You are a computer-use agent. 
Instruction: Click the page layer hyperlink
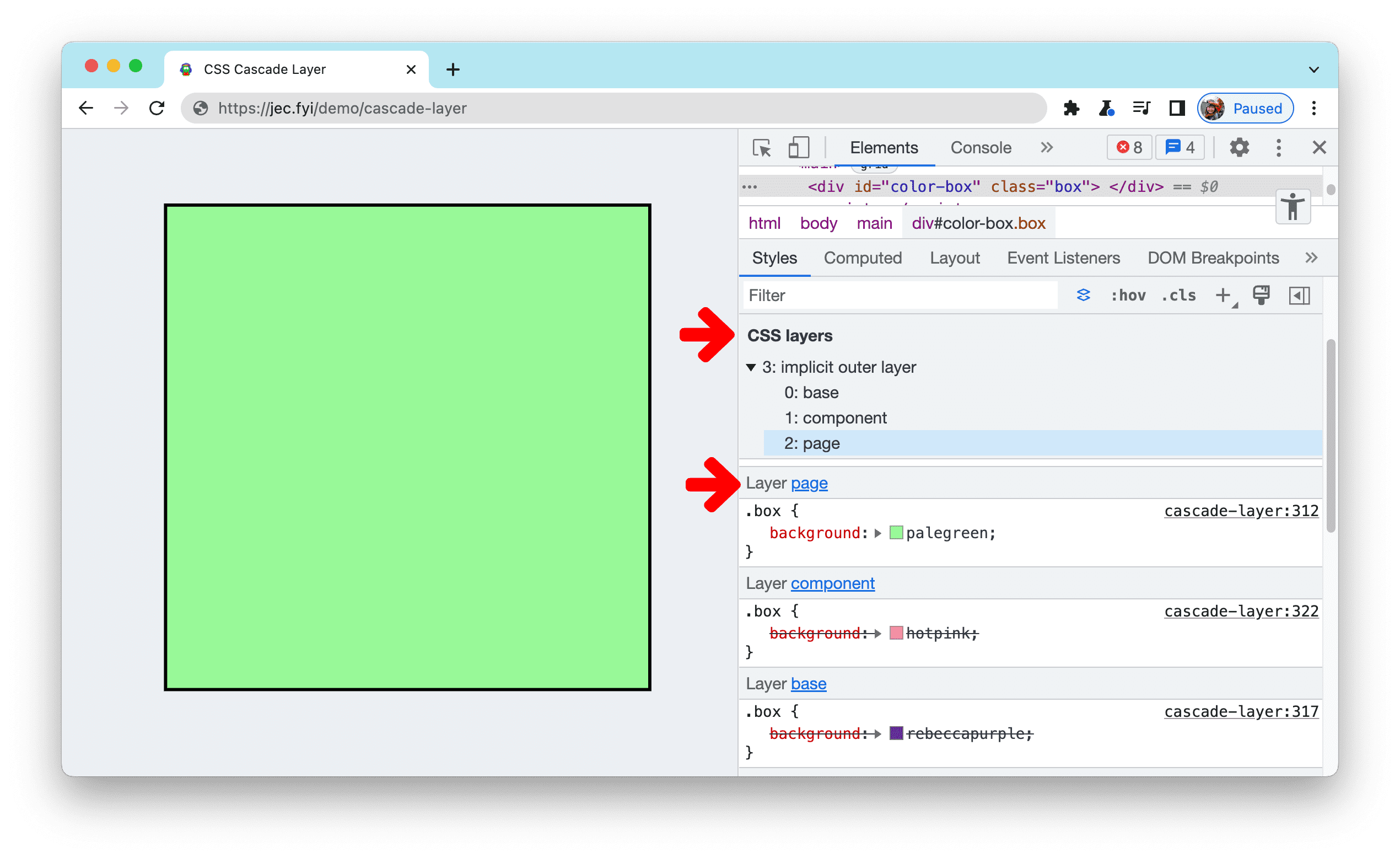click(810, 483)
